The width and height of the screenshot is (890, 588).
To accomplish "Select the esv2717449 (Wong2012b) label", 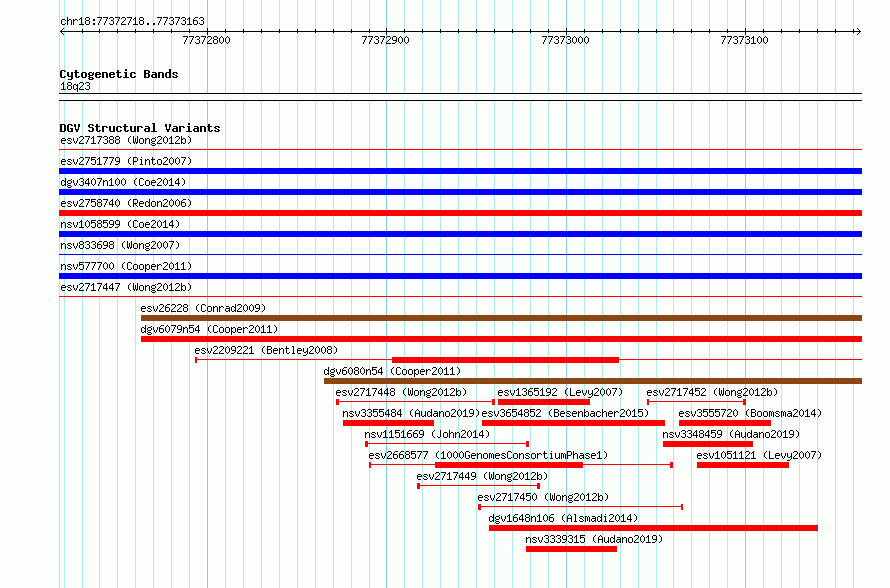I will tap(482, 476).
